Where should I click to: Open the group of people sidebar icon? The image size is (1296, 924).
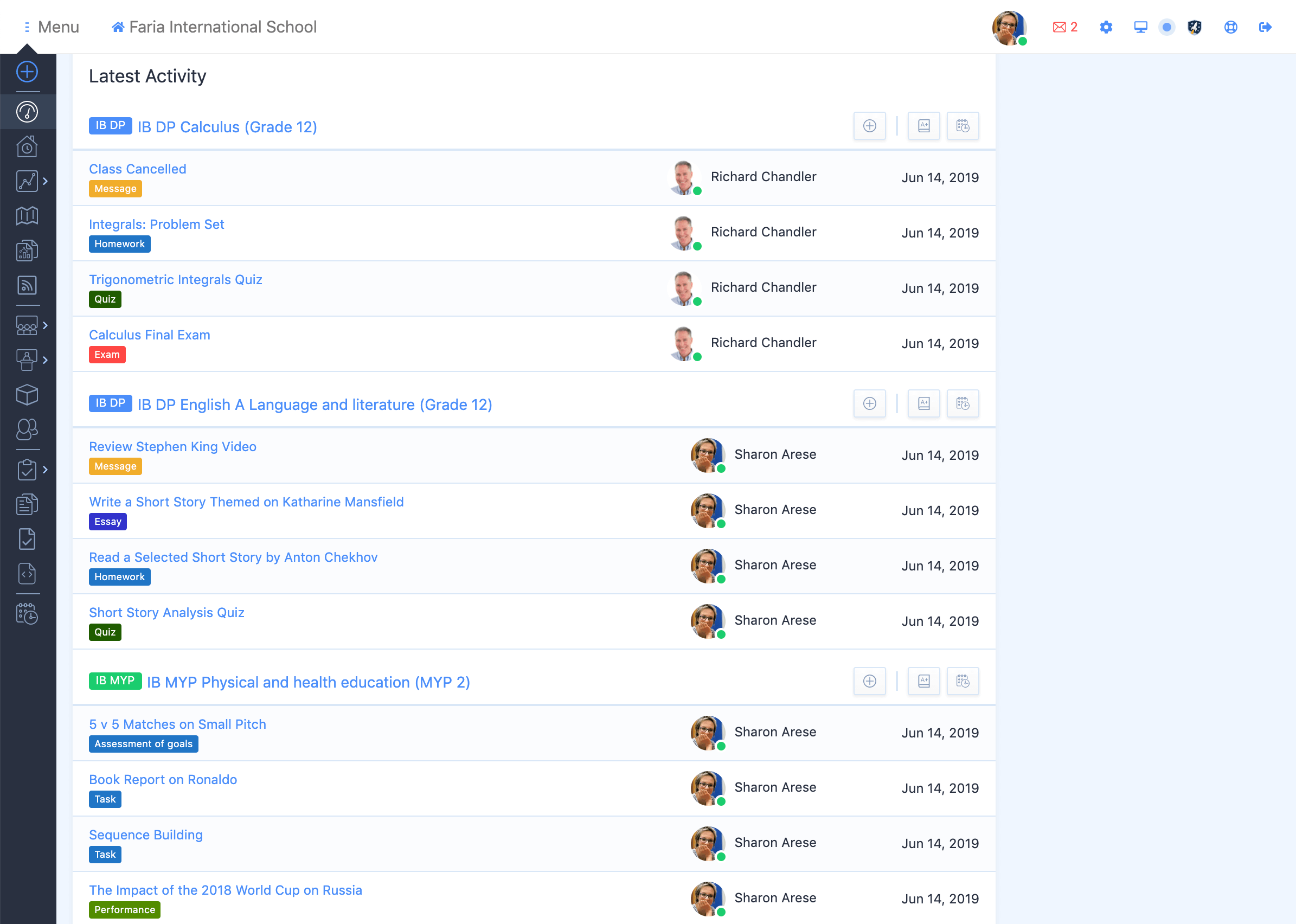(x=27, y=325)
